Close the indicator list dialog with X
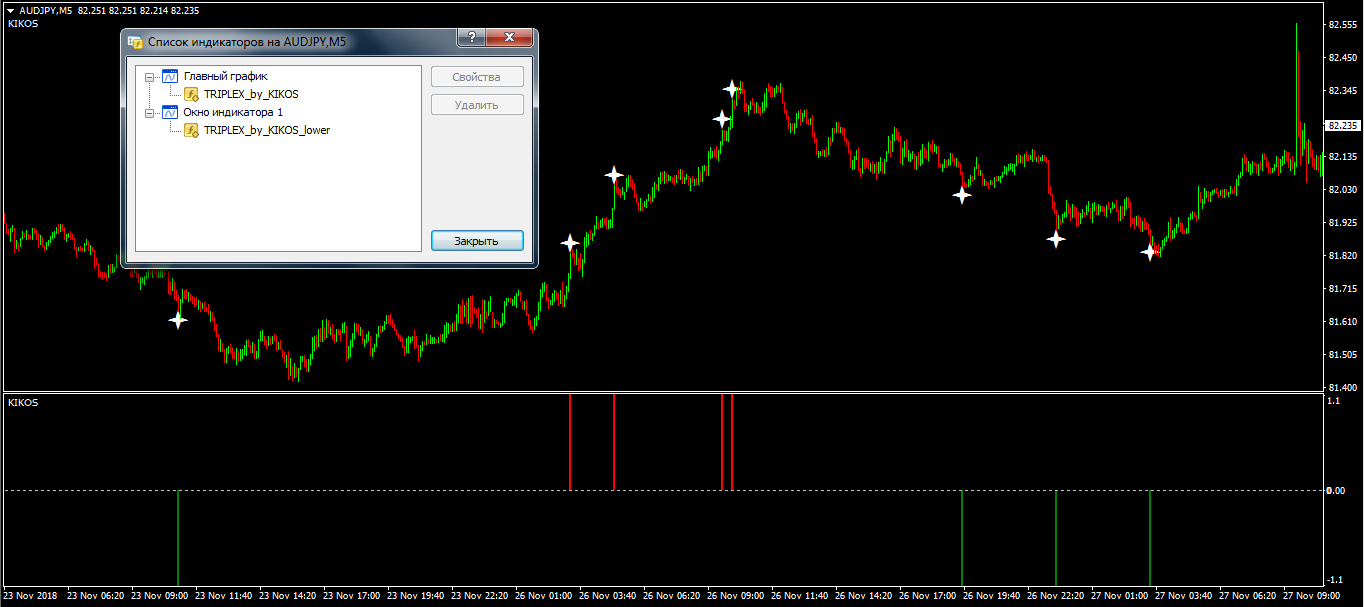 pyautogui.click(x=510, y=38)
